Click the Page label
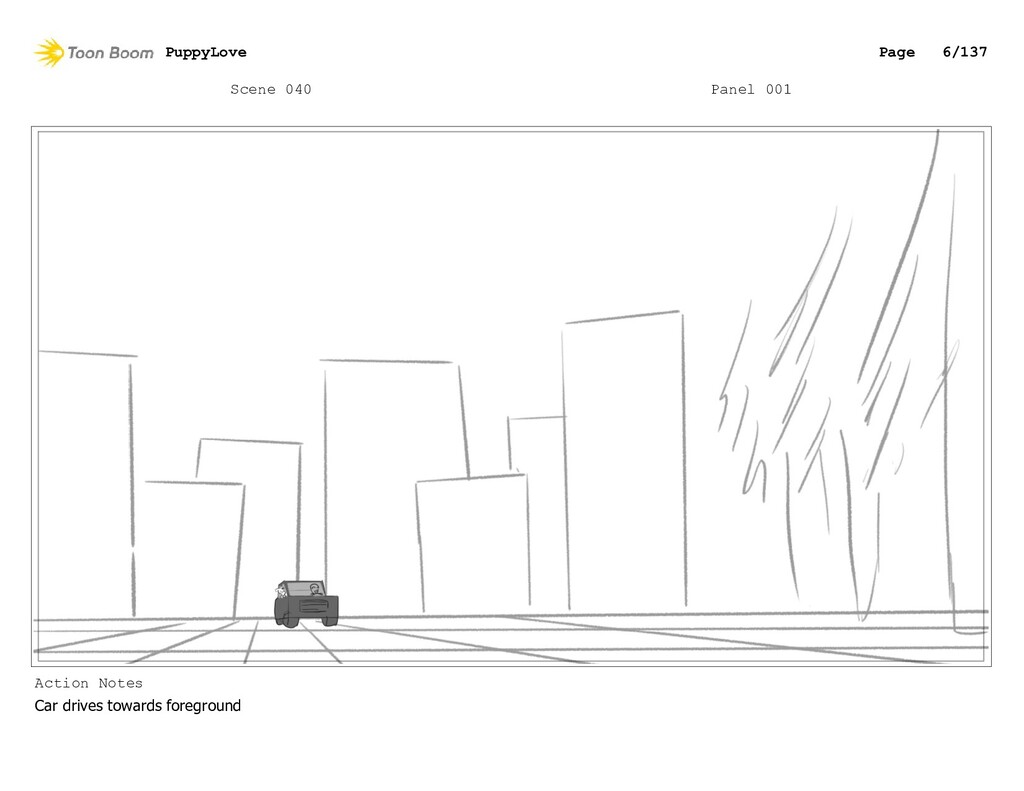Image resolution: width=1024 pixels, height=791 pixels. click(897, 52)
